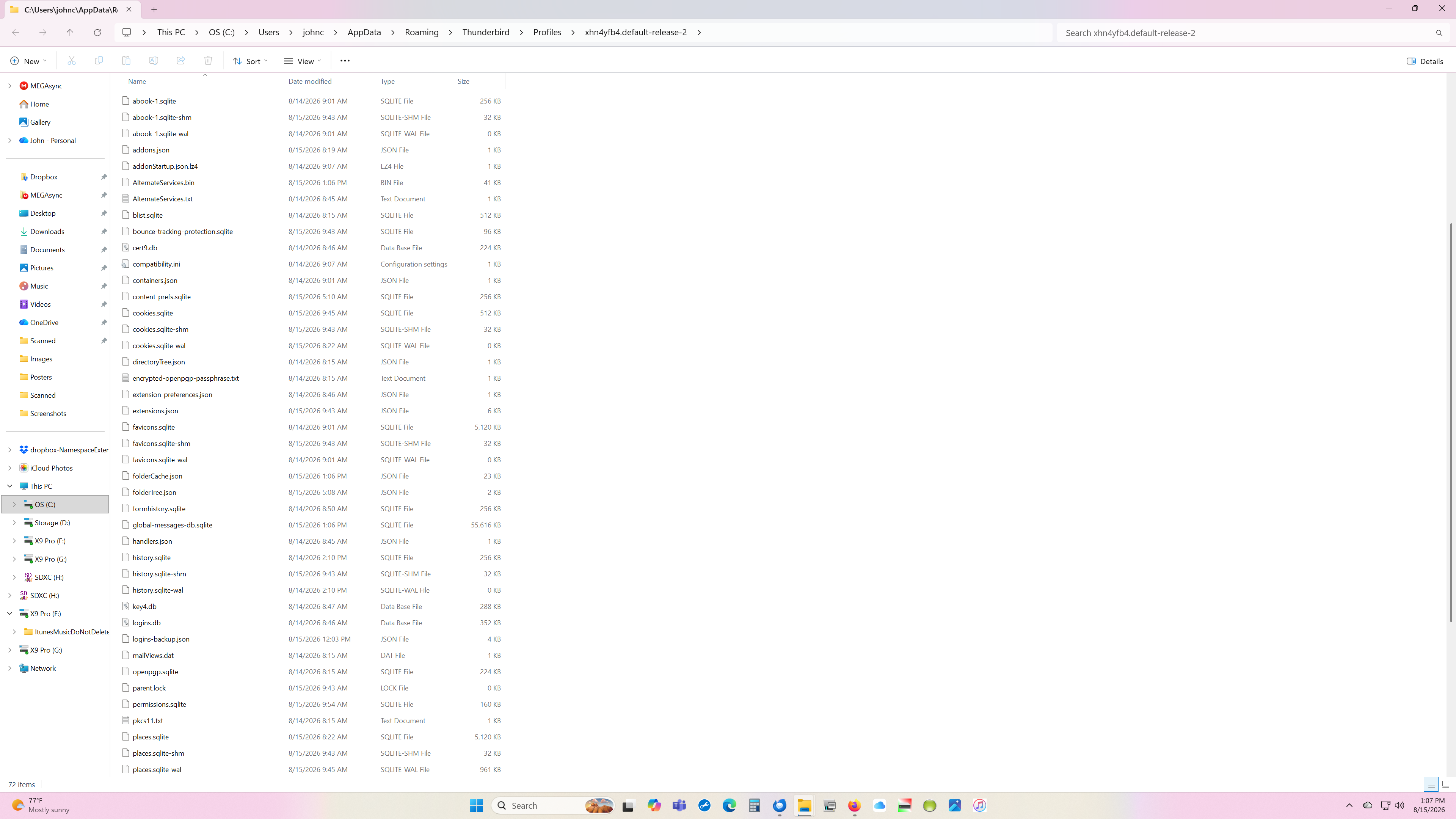
Task: Open Documents in the navigation pane
Action: [47, 249]
